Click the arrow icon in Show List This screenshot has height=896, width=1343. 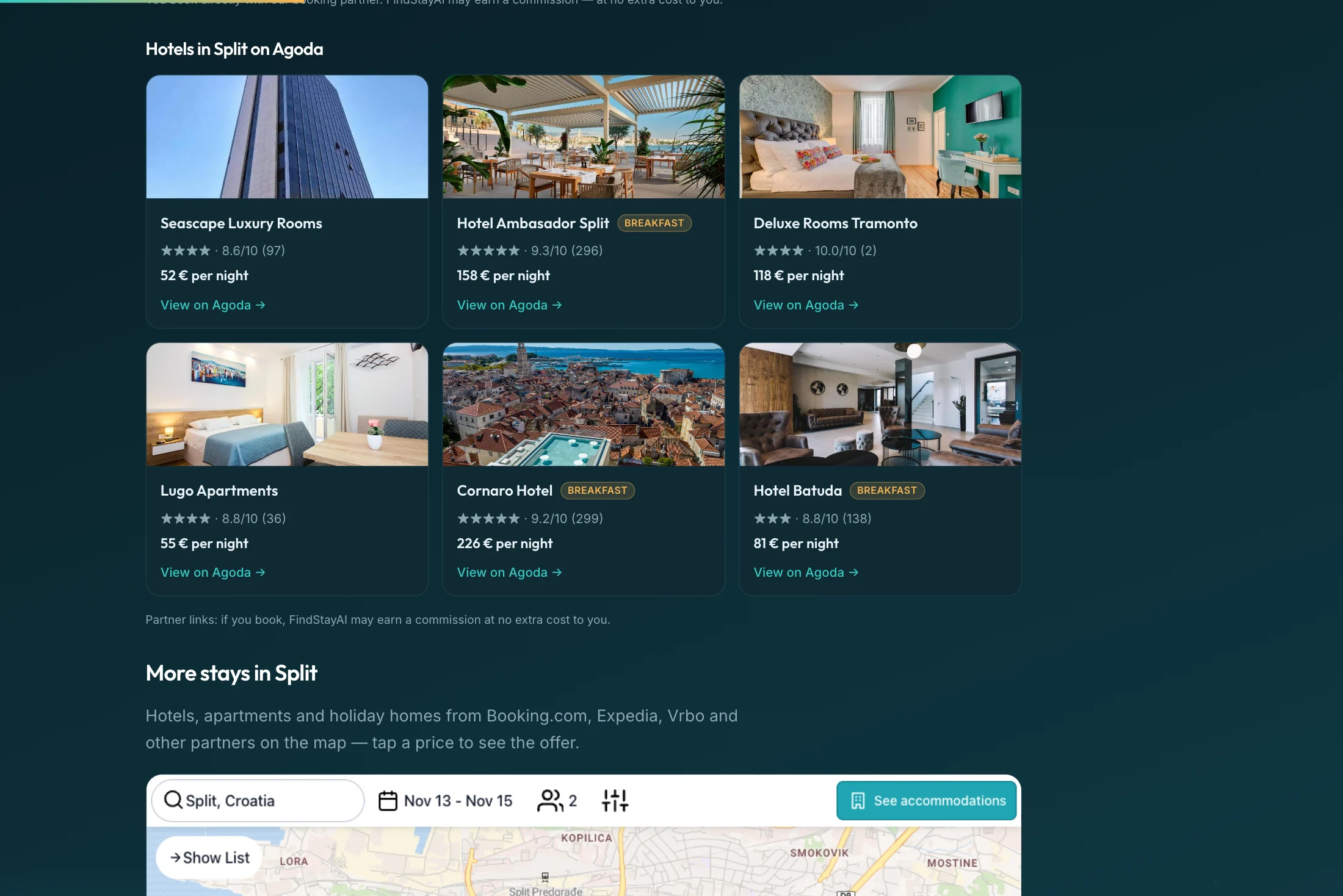click(175, 858)
